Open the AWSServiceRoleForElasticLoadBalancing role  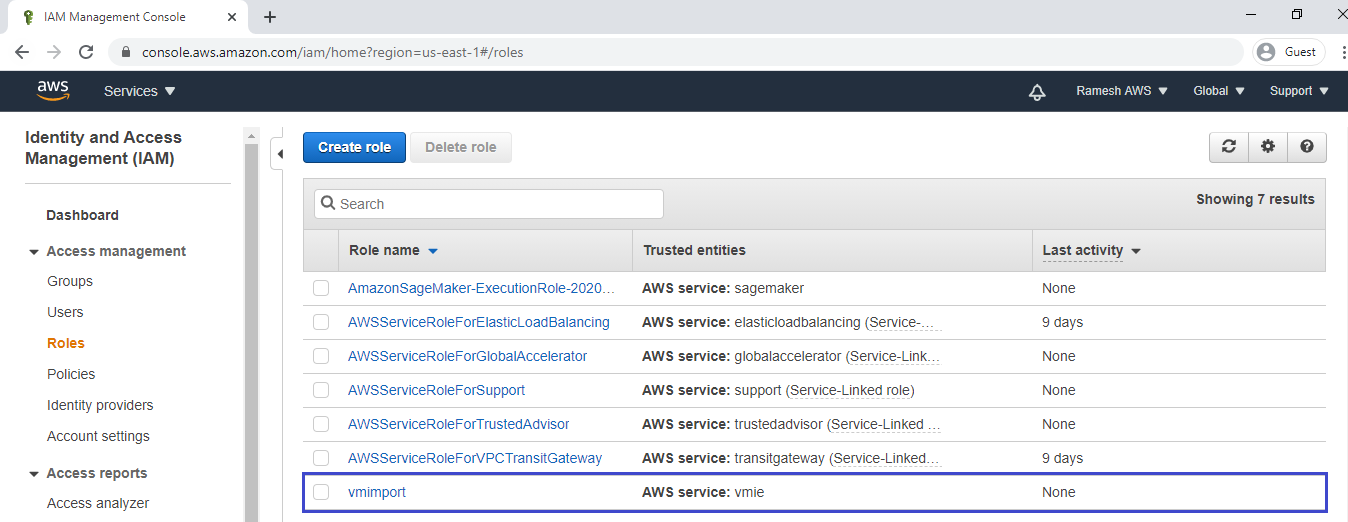point(479,322)
